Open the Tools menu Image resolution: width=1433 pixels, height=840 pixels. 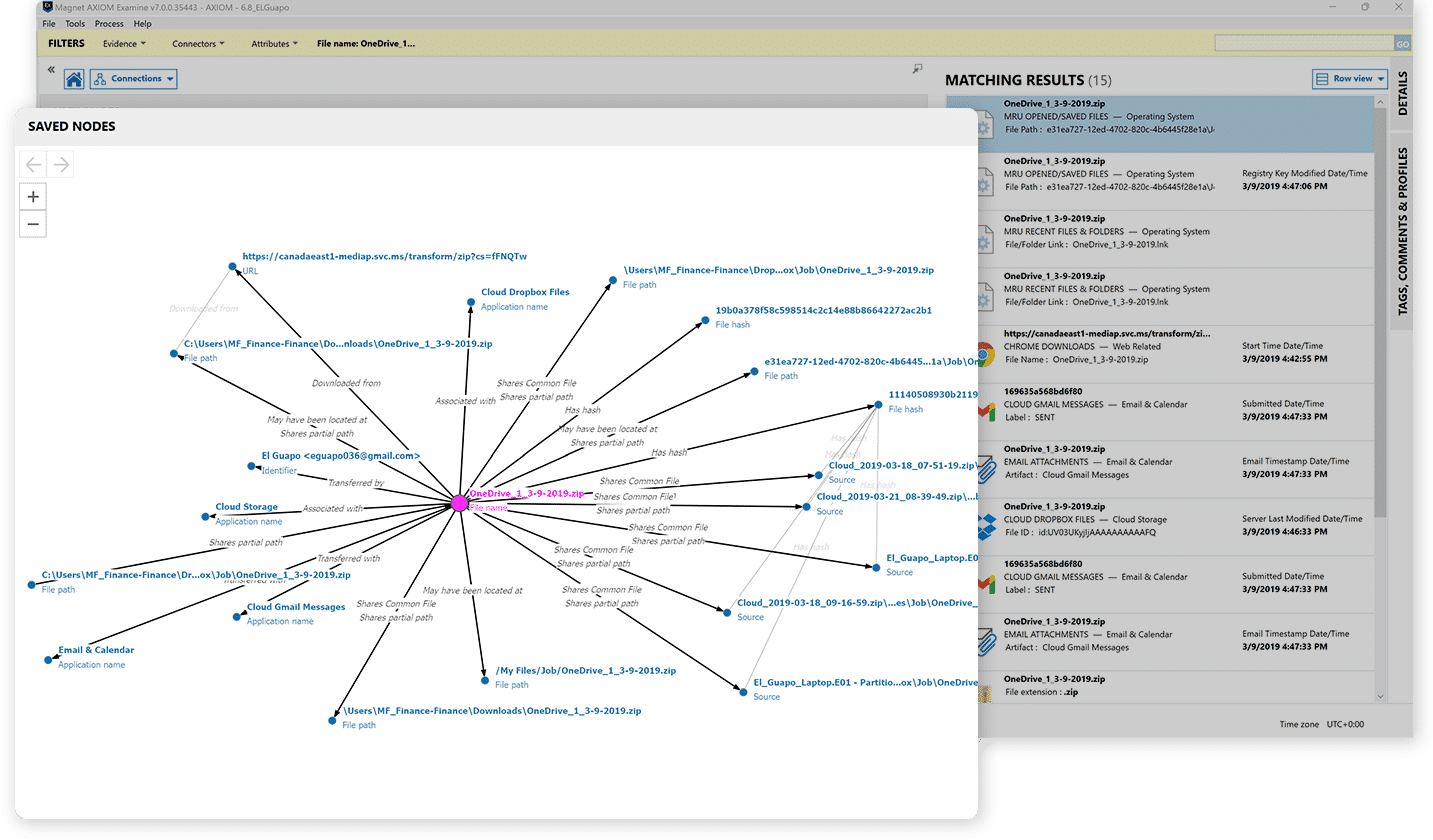click(75, 23)
